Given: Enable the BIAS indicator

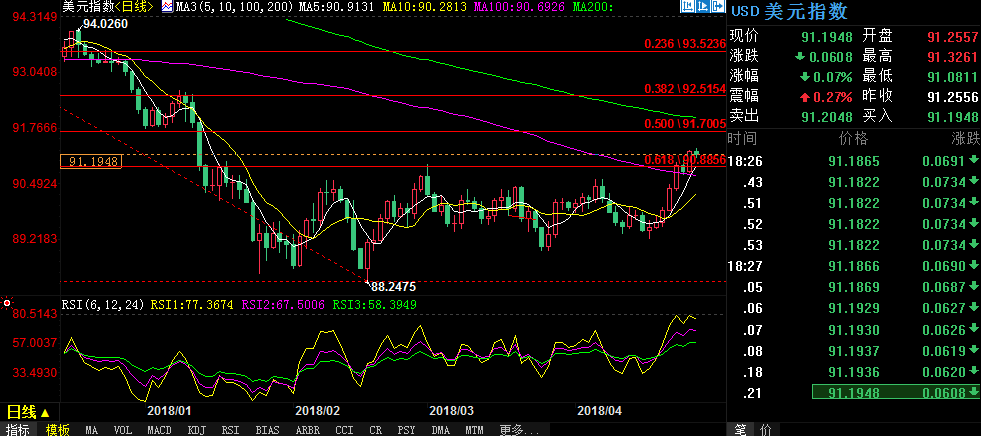Looking at the screenshot, I should 266,429.
